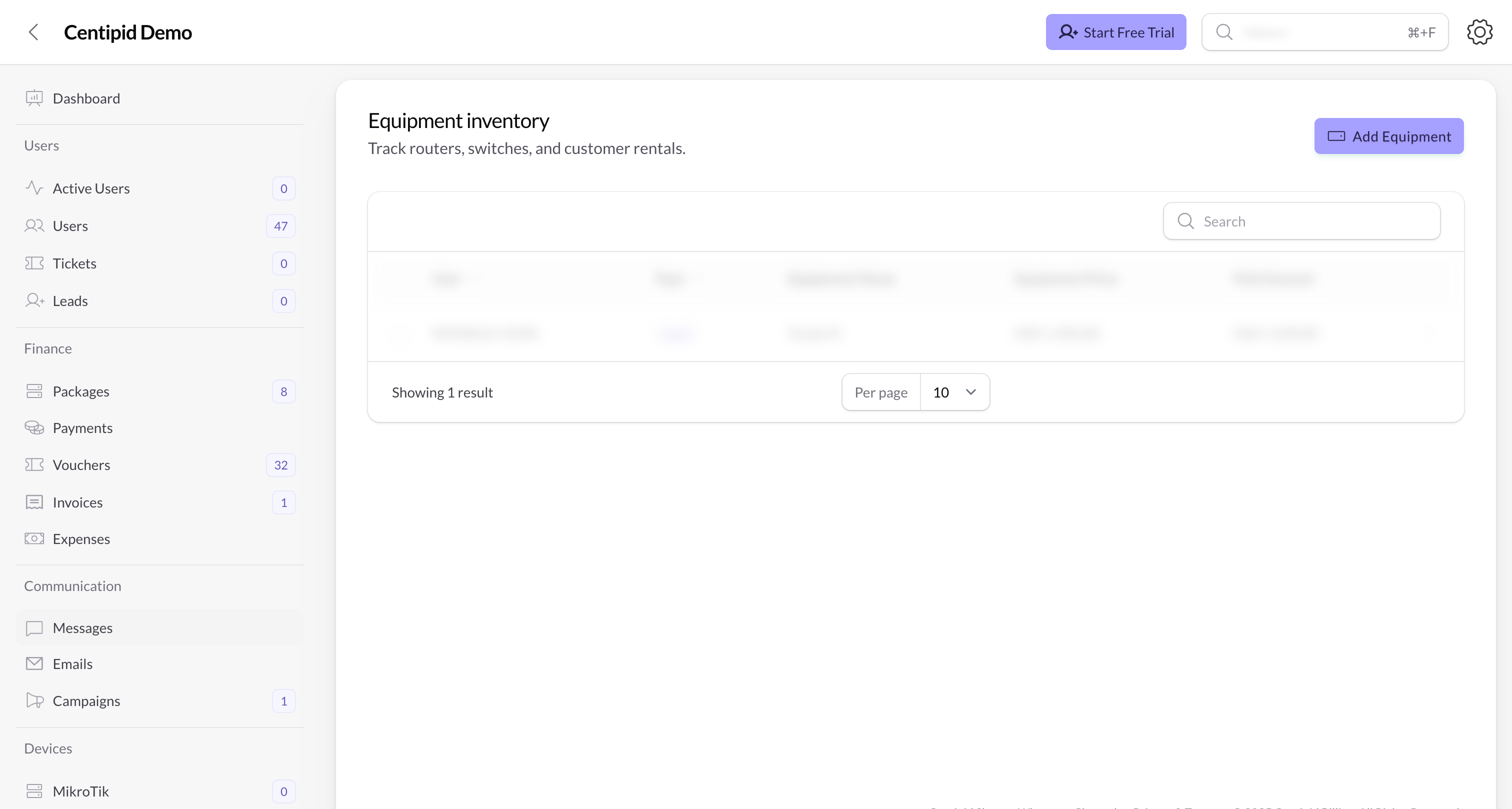Open settings via gear icon
Image resolution: width=1512 pixels, height=809 pixels.
tap(1479, 32)
